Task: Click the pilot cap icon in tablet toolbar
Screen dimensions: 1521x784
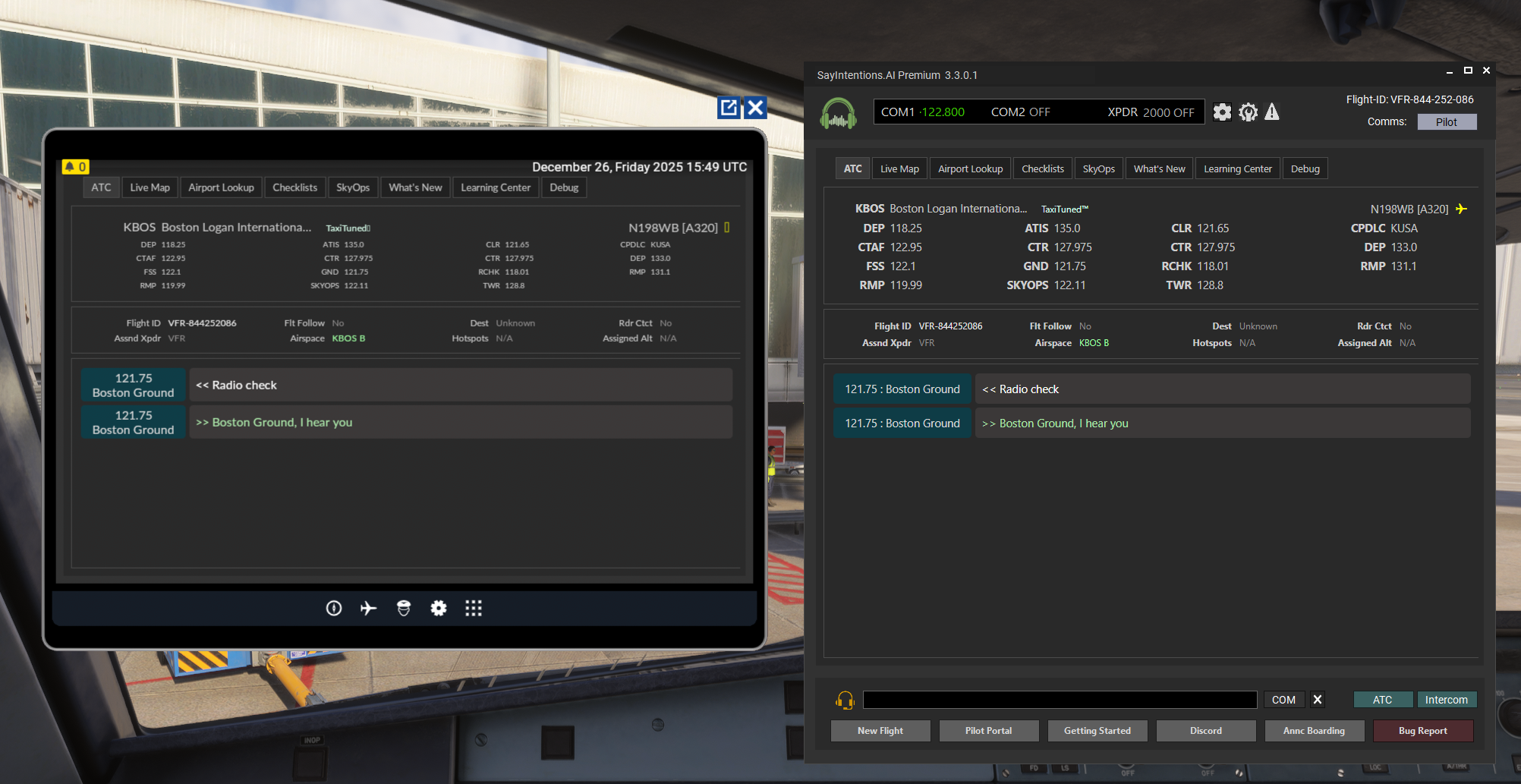Action: 404,608
